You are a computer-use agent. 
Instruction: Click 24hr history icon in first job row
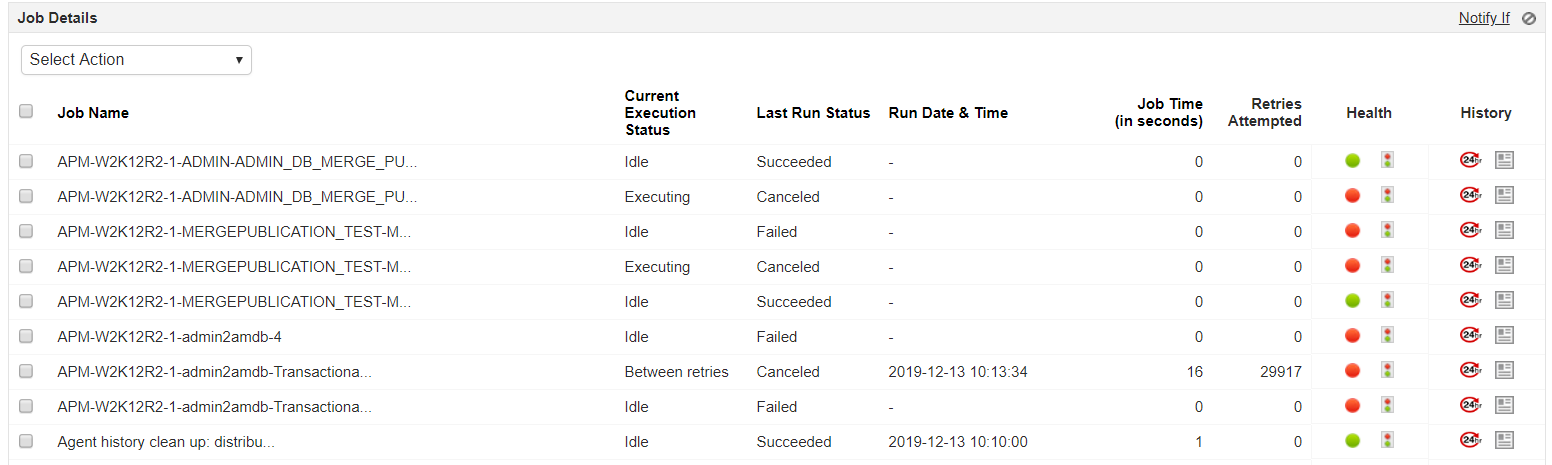[x=1470, y=160]
